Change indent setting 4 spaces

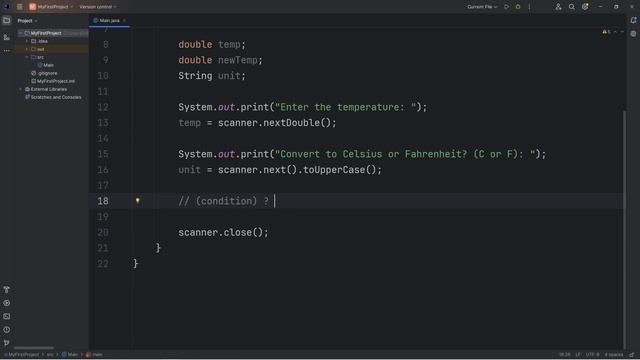pyautogui.click(x=613, y=355)
